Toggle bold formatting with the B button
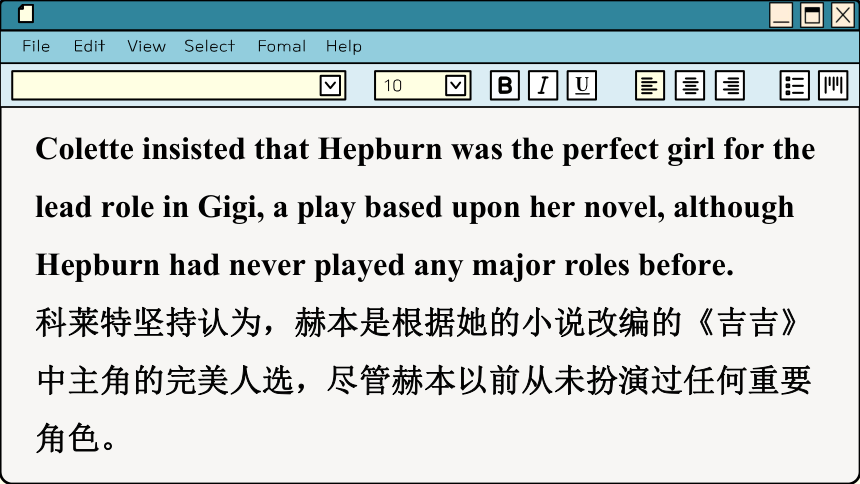 pos(505,85)
